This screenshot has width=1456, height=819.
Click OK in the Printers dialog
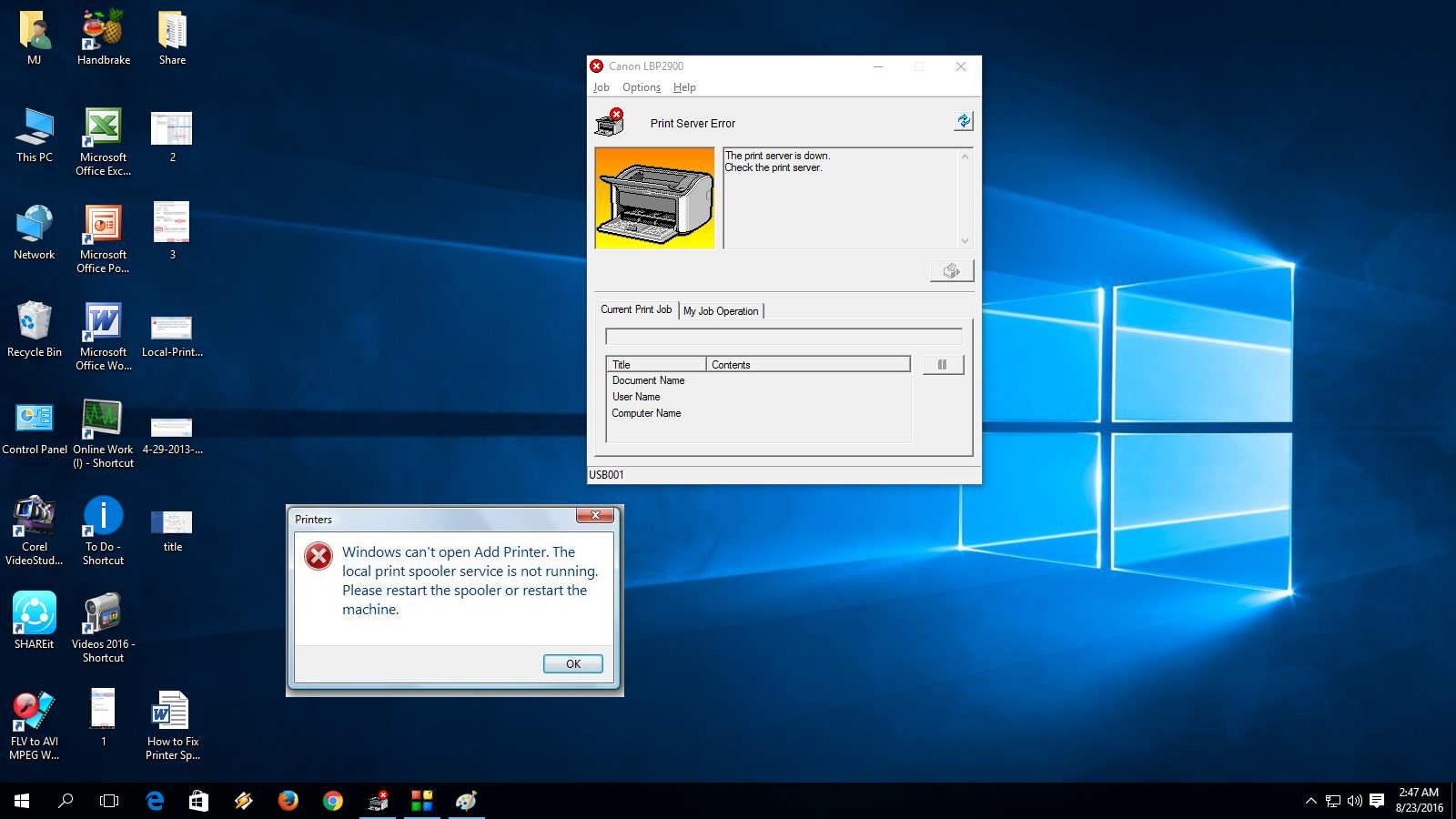pos(573,663)
